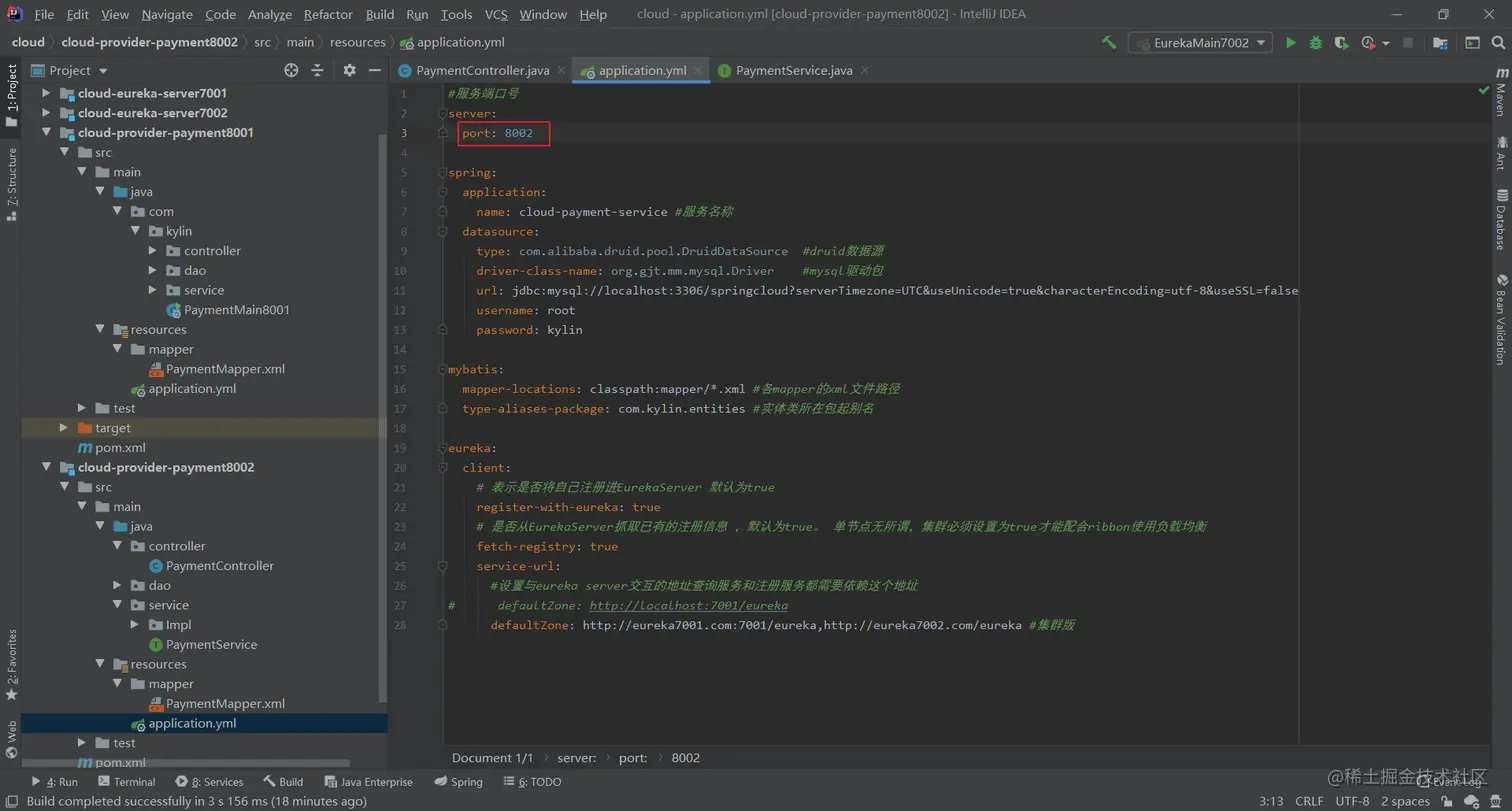Click the Run with Profiler clock icon
The width and height of the screenshot is (1512, 811).
point(1369,43)
